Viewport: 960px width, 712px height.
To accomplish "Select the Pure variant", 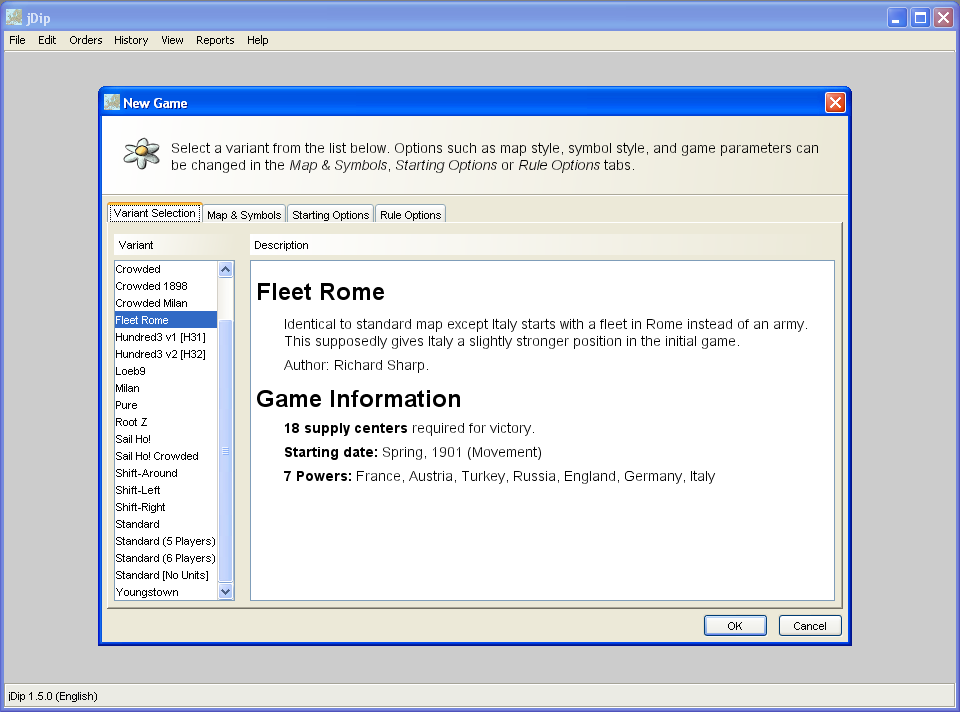I will point(165,405).
